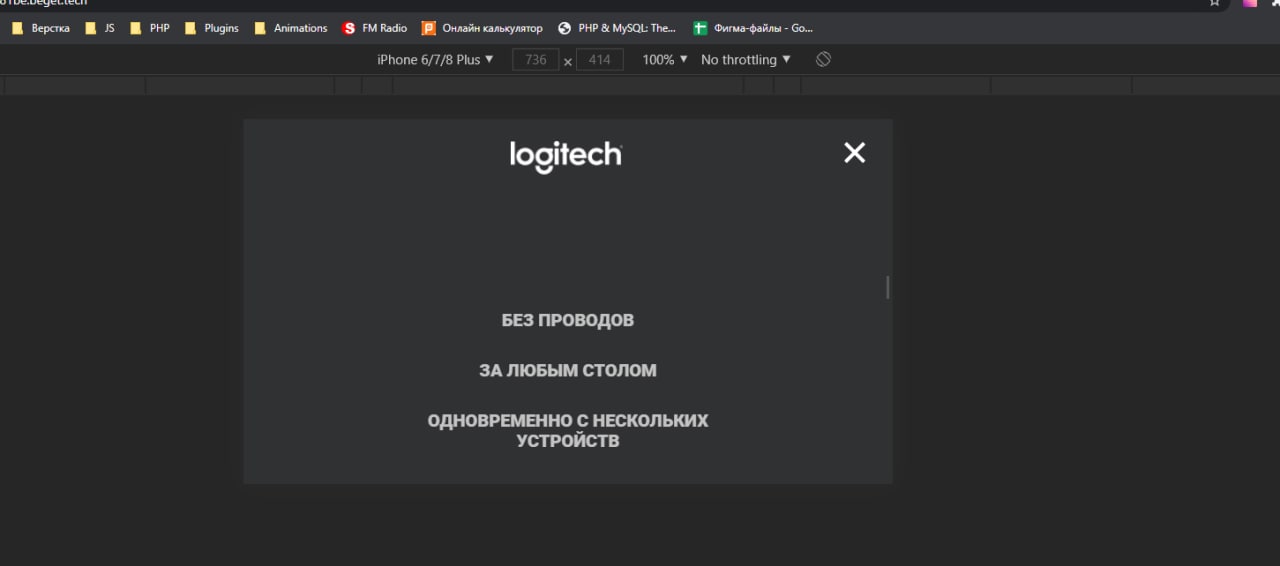Open the FM Radio bookmark
Screen dimensions: 1280x566
click(374, 28)
